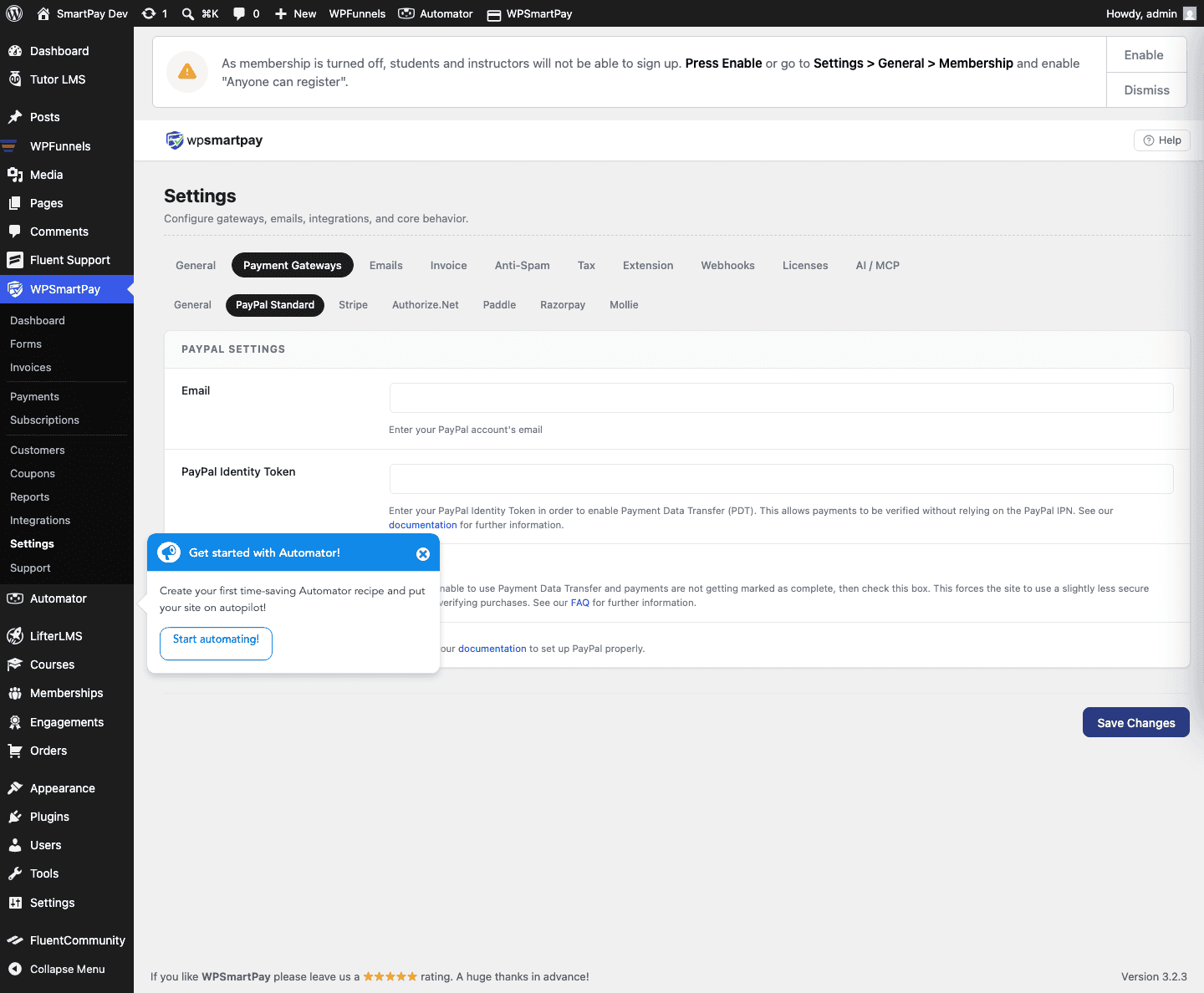Image resolution: width=1204 pixels, height=993 pixels.
Task: Open the WordPress logo menu
Action: (14, 13)
